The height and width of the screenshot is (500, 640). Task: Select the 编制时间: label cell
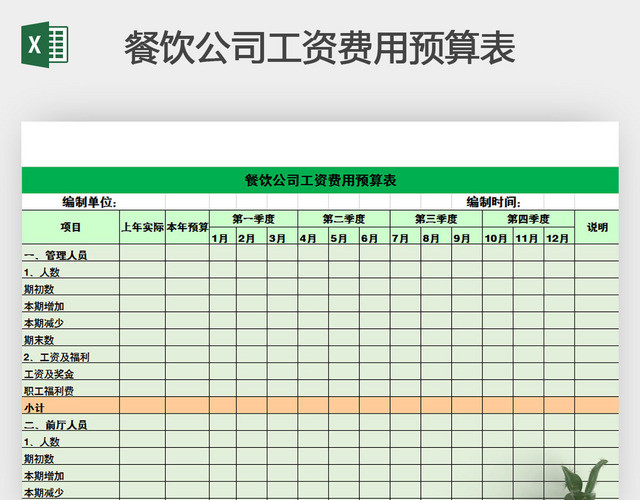point(493,202)
